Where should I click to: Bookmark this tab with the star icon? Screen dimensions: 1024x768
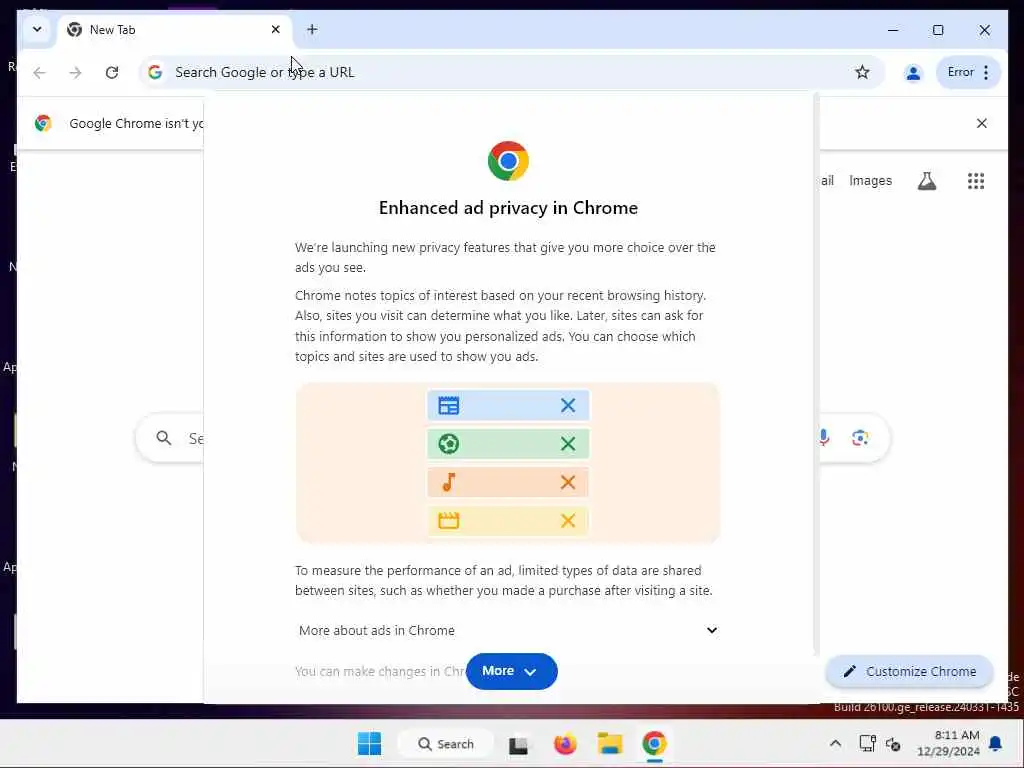tap(862, 72)
